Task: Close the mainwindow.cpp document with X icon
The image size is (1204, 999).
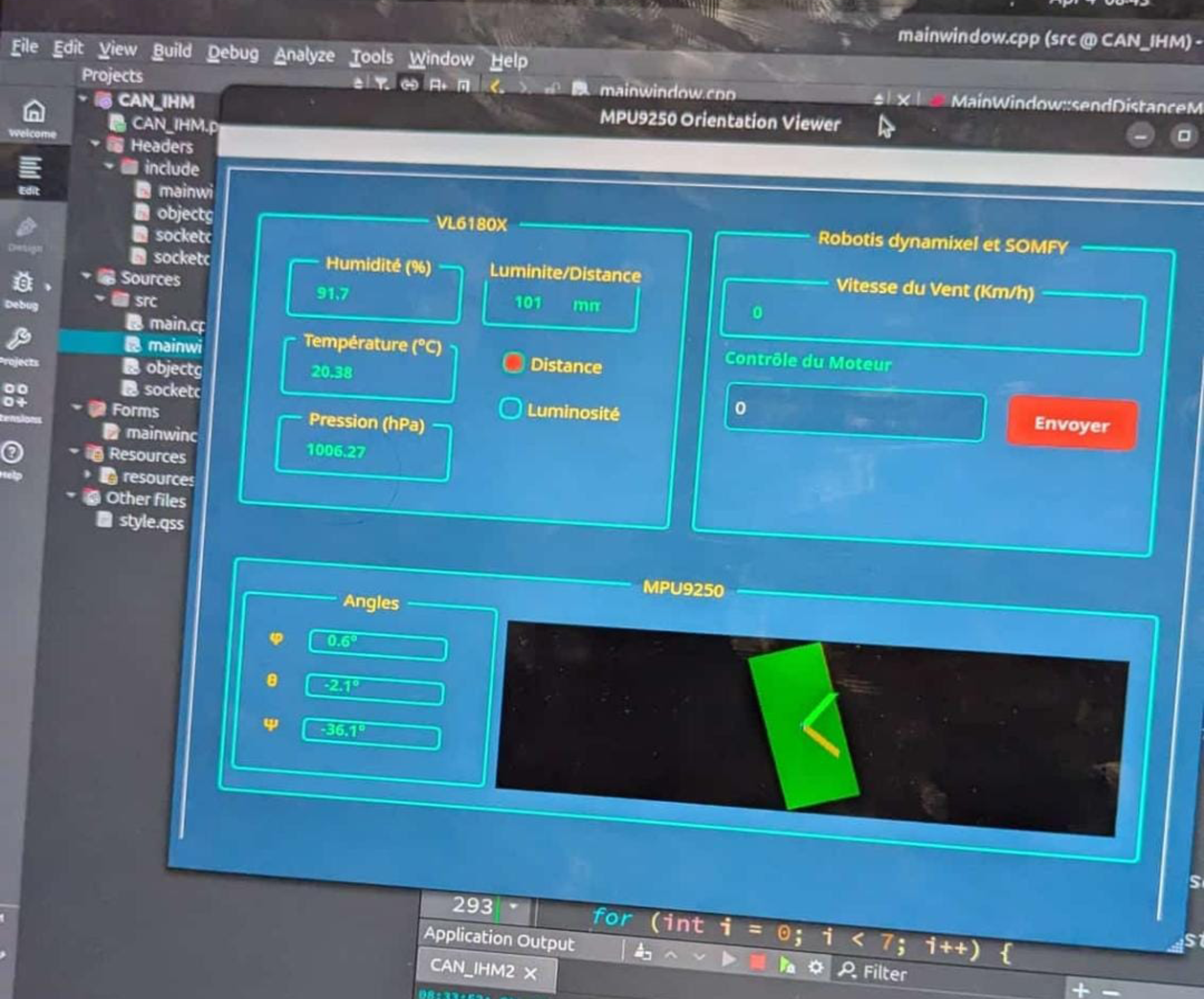Action: pyautogui.click(x=903, y=101)
